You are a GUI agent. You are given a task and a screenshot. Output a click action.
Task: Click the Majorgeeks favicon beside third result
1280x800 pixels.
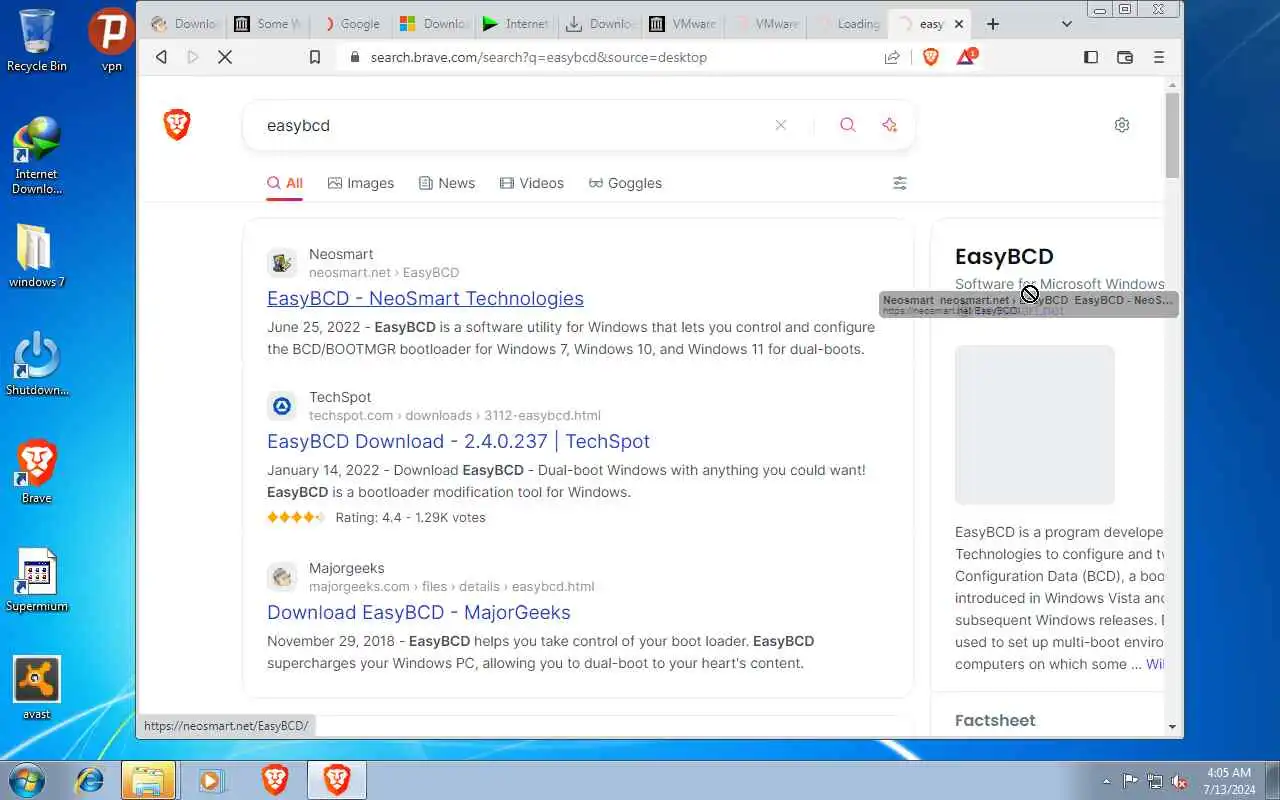tap(282, 577)
